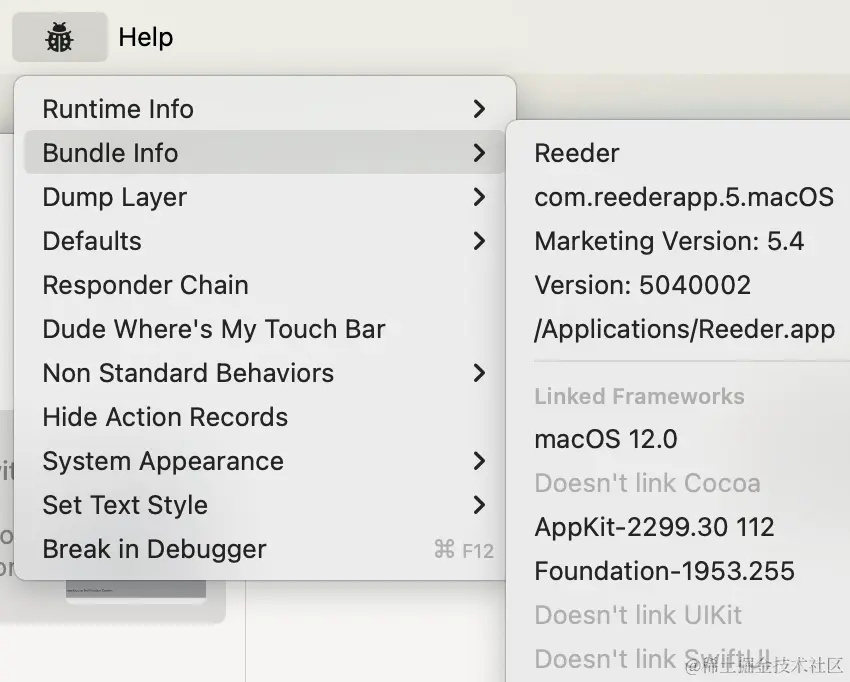
Task: Click the Foundation-1953.255 entry
Action: (664, 571)
